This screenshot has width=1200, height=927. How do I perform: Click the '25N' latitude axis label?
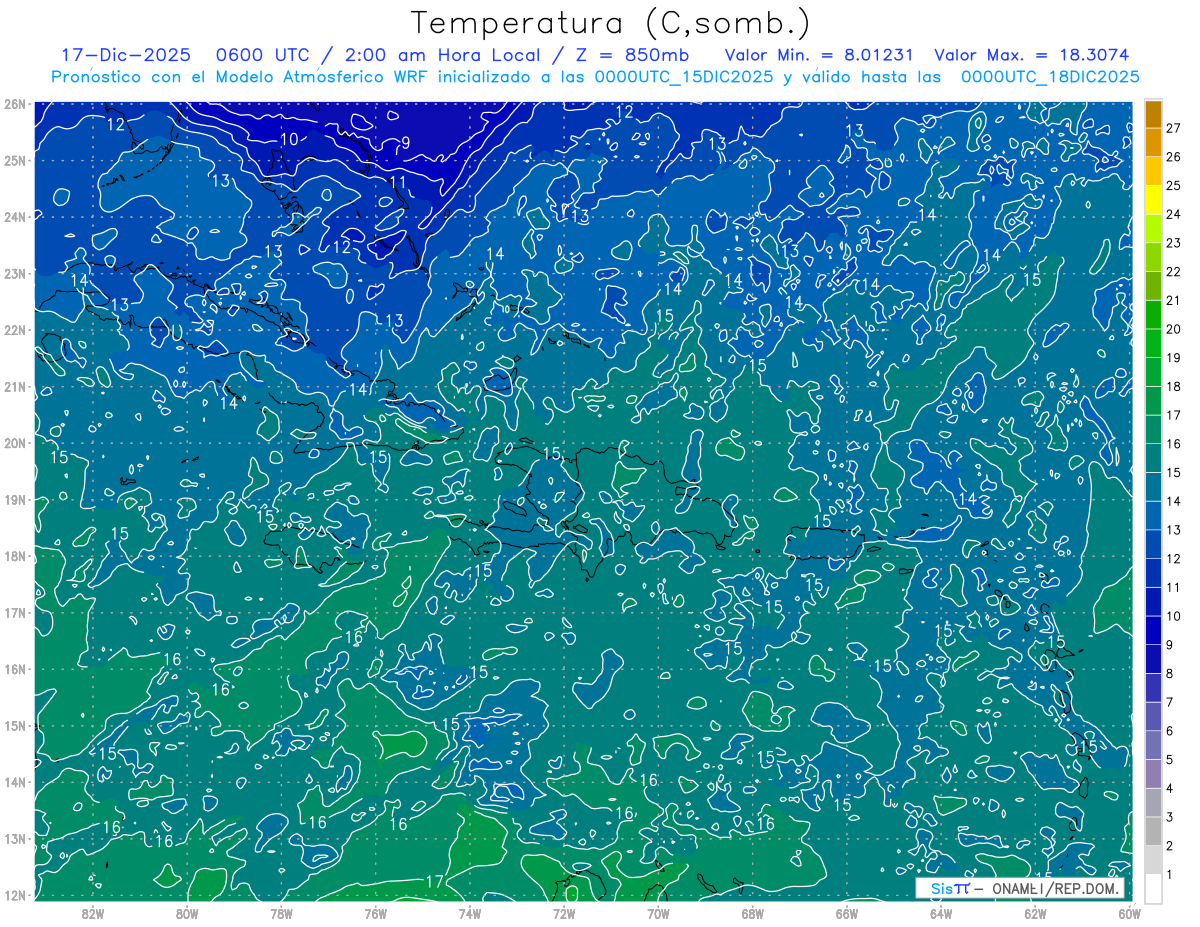click(x=14, y=160)
